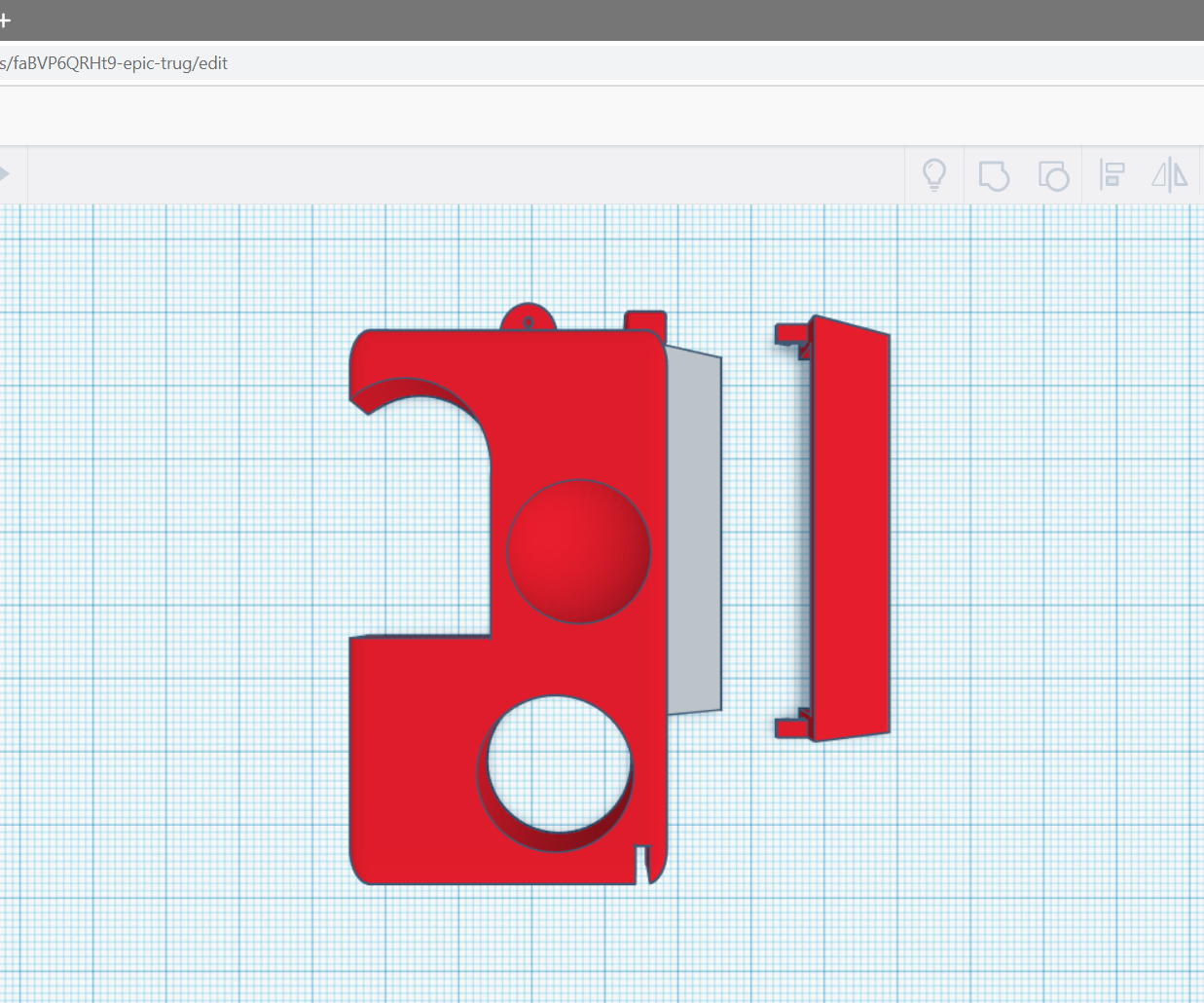Click the collapsed panel arrow icon on left edge
Screen dimensions: 1204x1003
[5, 174]
